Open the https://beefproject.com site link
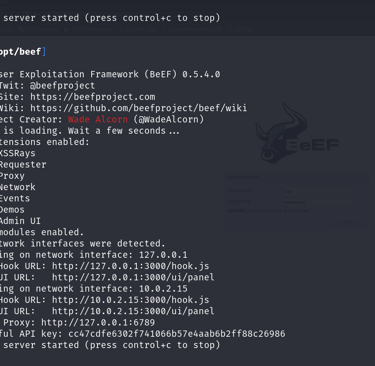This screenshot has width=375, height=366. click(93, 97)
